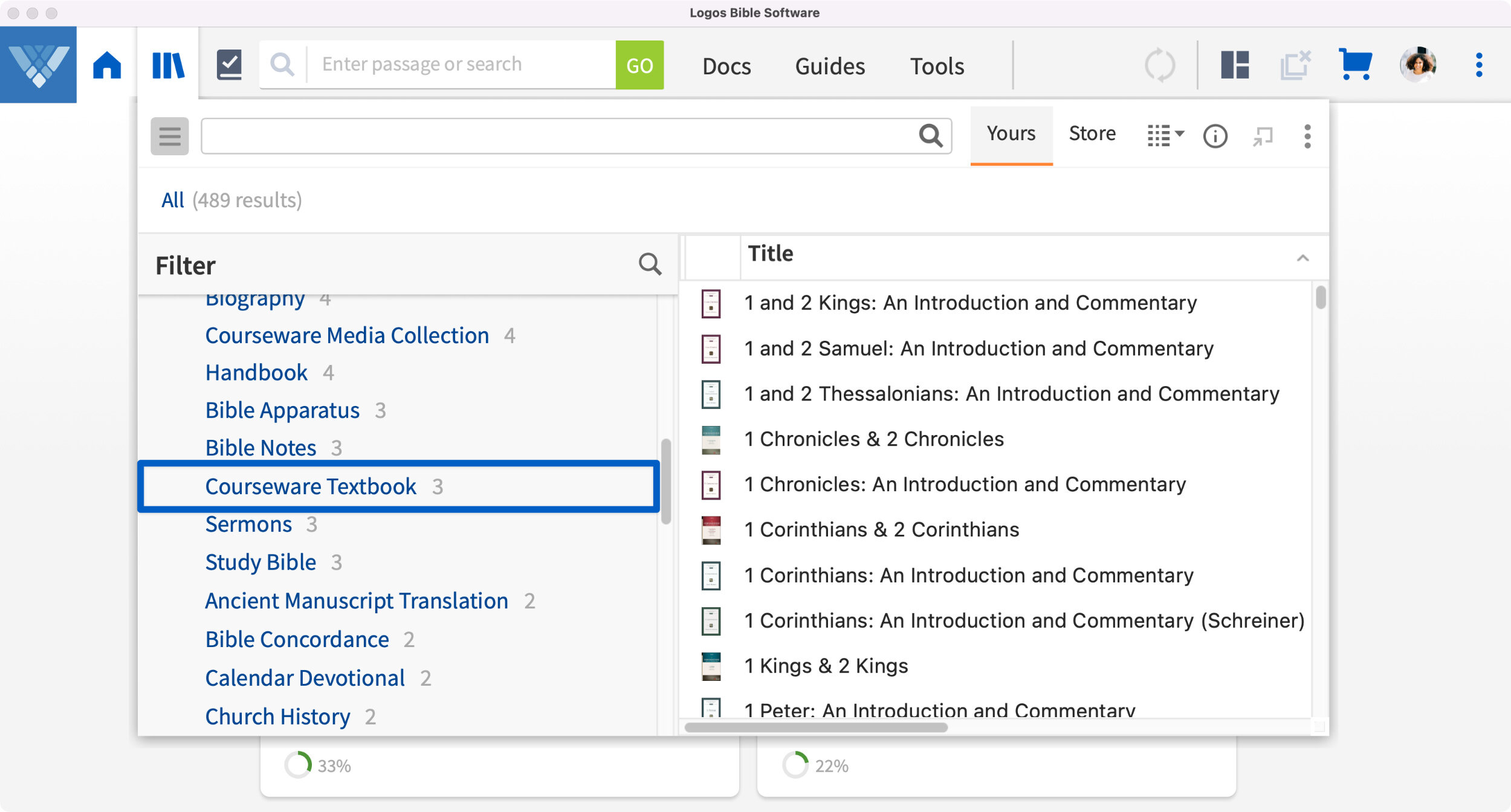Click the filter list vertical scrollbar
Viewport: 1511px width, 812px height.
tap(666, 482)
